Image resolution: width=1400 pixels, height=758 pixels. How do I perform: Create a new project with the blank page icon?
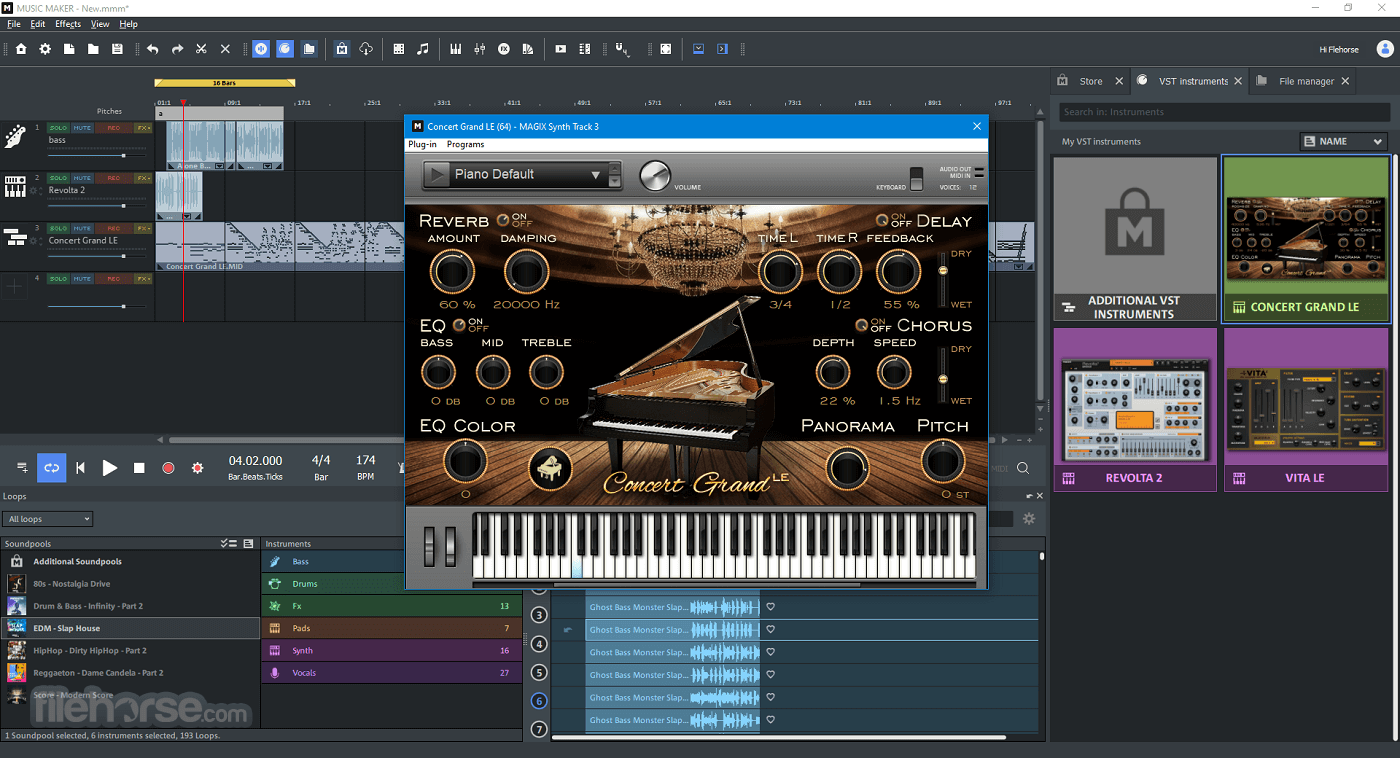pyautogui.click(x=69, y=49)
